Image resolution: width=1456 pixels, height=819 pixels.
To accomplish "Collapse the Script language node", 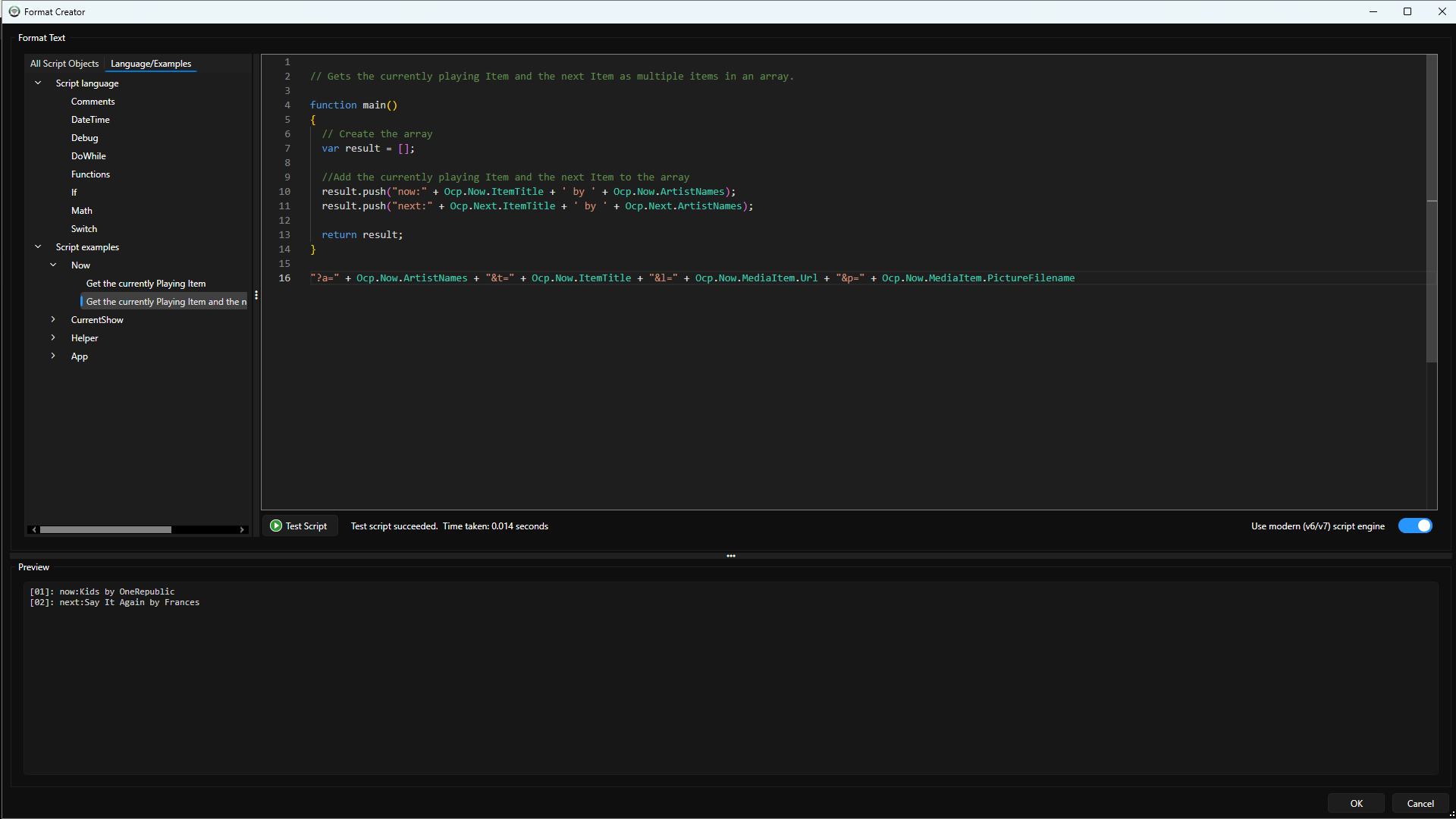I will (x=38, y=83).
